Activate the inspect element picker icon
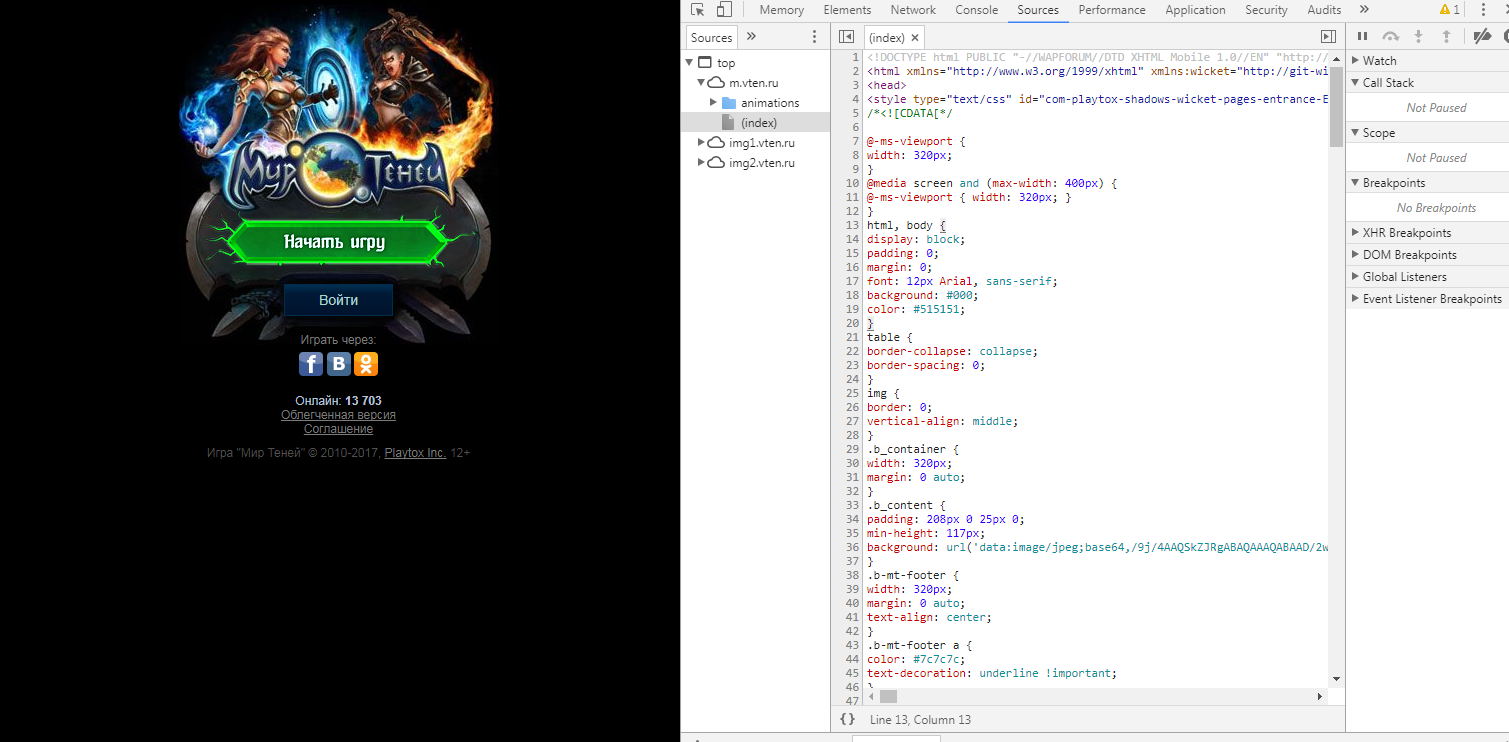The height and width of the screenshot is (742, 1509). click(x=698, y=10)
